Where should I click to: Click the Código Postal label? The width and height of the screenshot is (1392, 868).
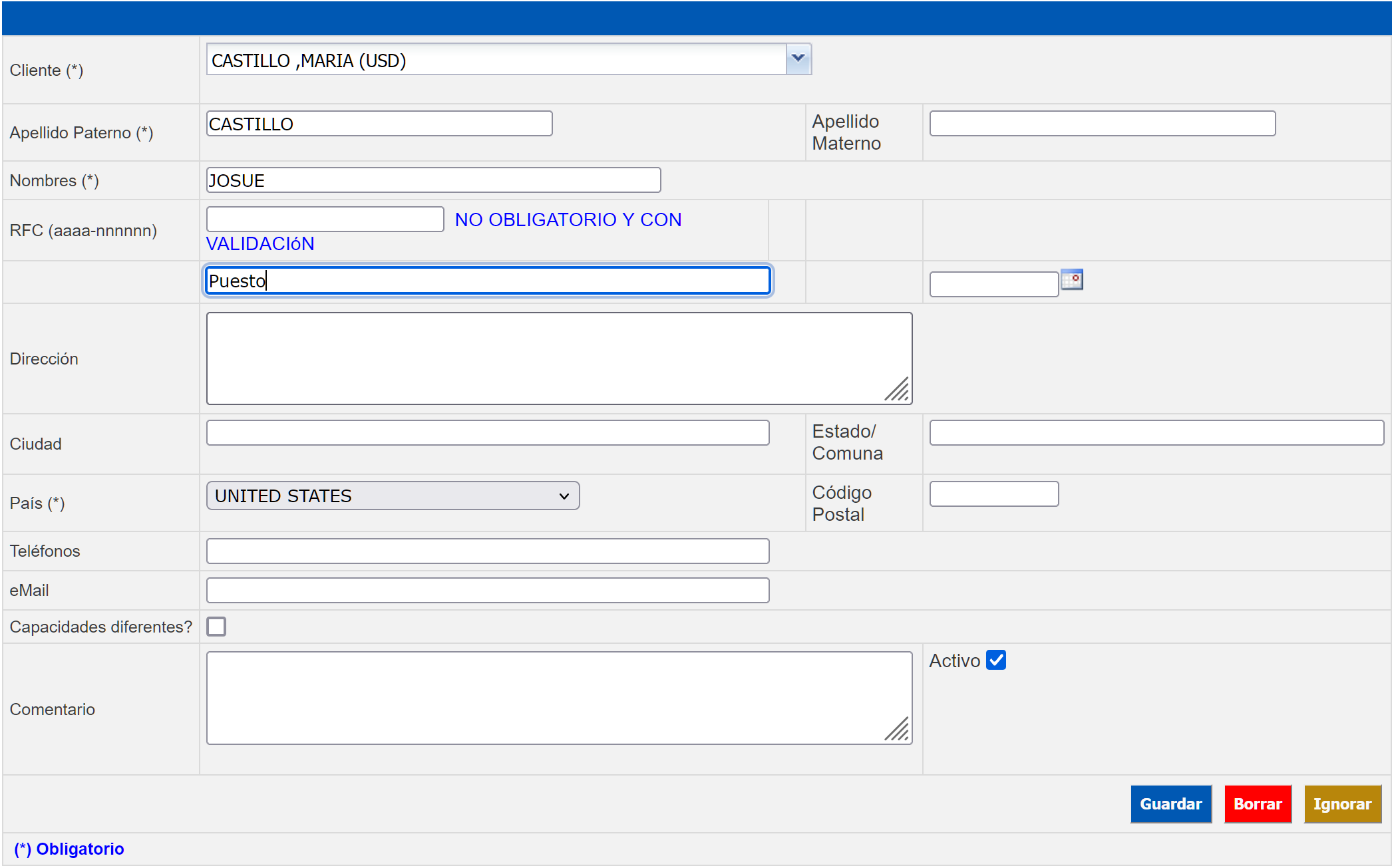pos(842,504)
